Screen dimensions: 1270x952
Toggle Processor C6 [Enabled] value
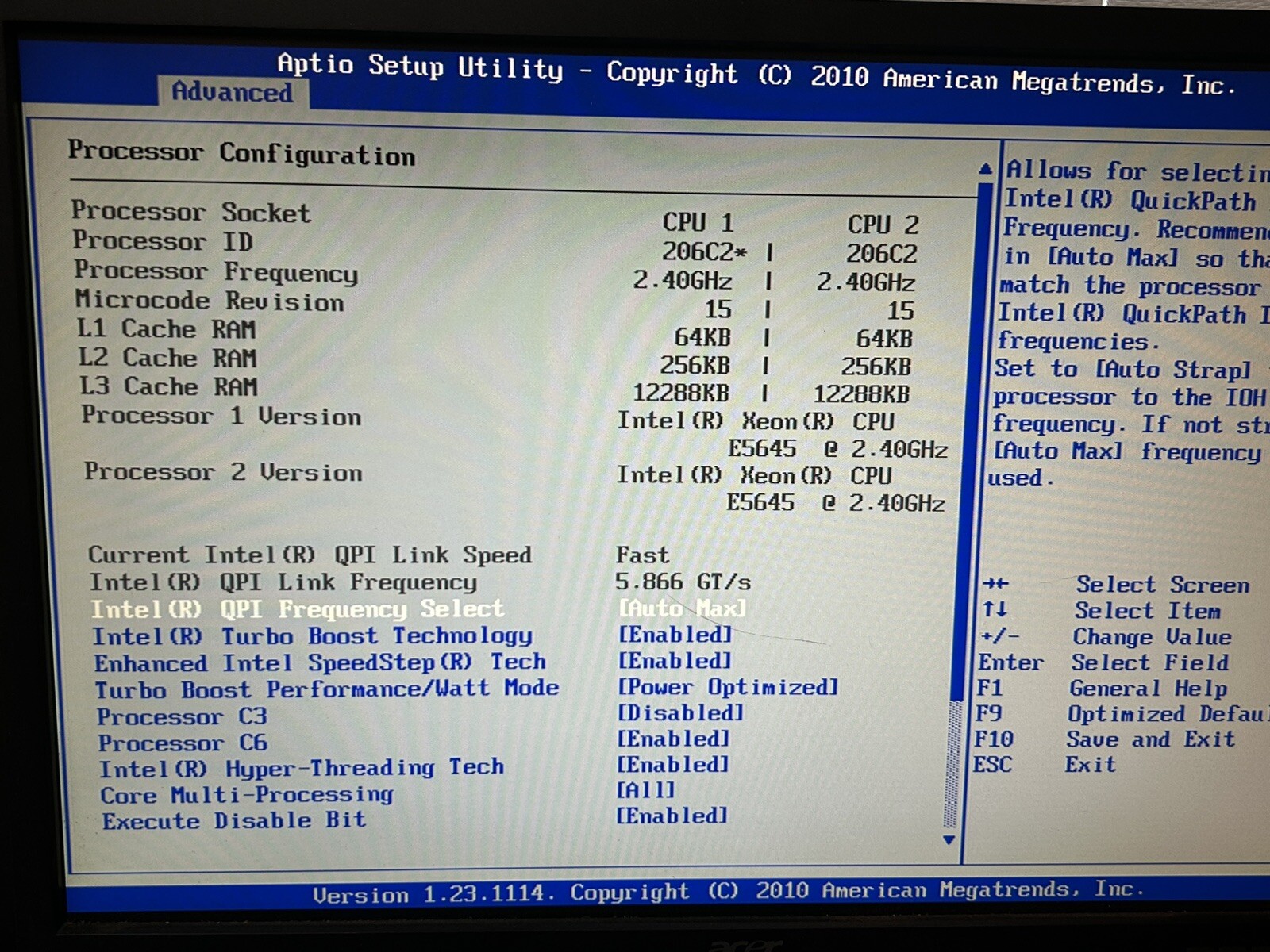673,739
